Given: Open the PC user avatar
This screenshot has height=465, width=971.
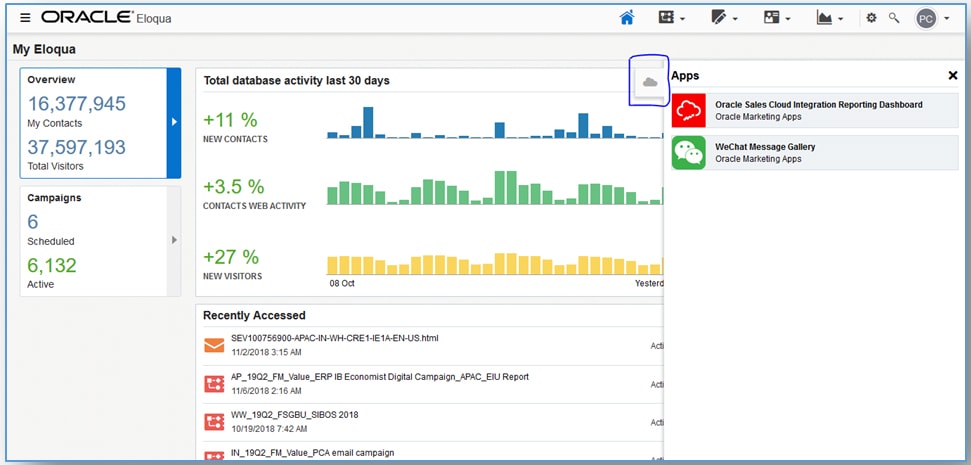Looking at the screenshot, I should click(x=926, y=18).
